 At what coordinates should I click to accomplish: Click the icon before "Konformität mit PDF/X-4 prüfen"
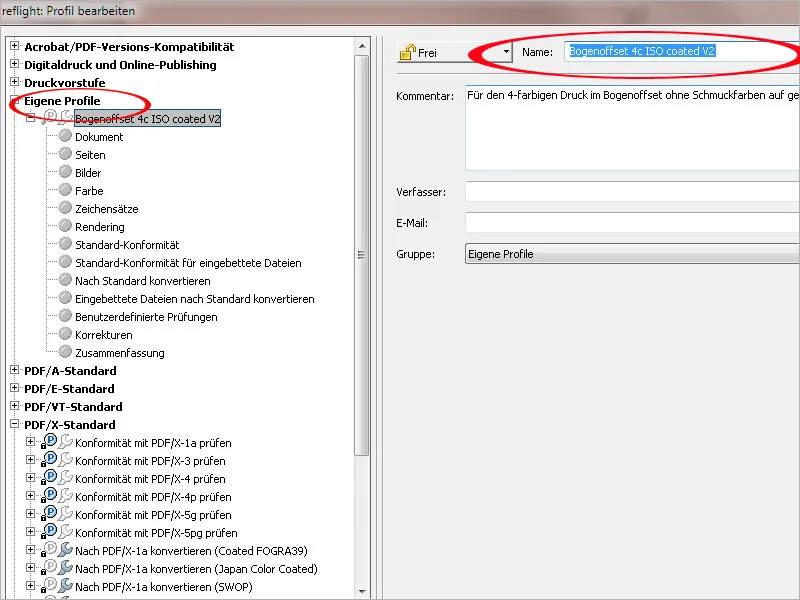49,479
